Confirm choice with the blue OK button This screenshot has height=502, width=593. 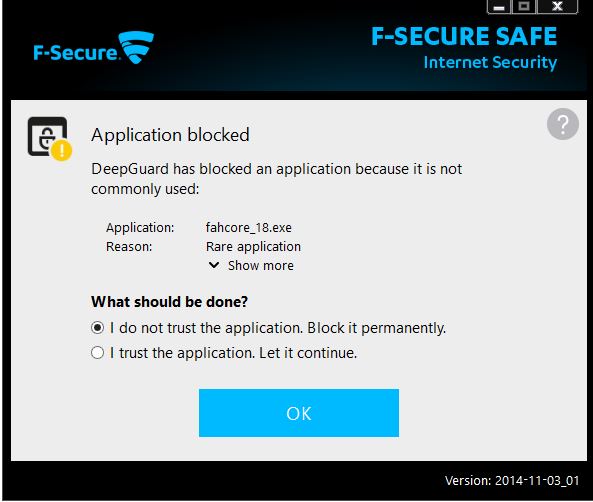pos(299,413)
